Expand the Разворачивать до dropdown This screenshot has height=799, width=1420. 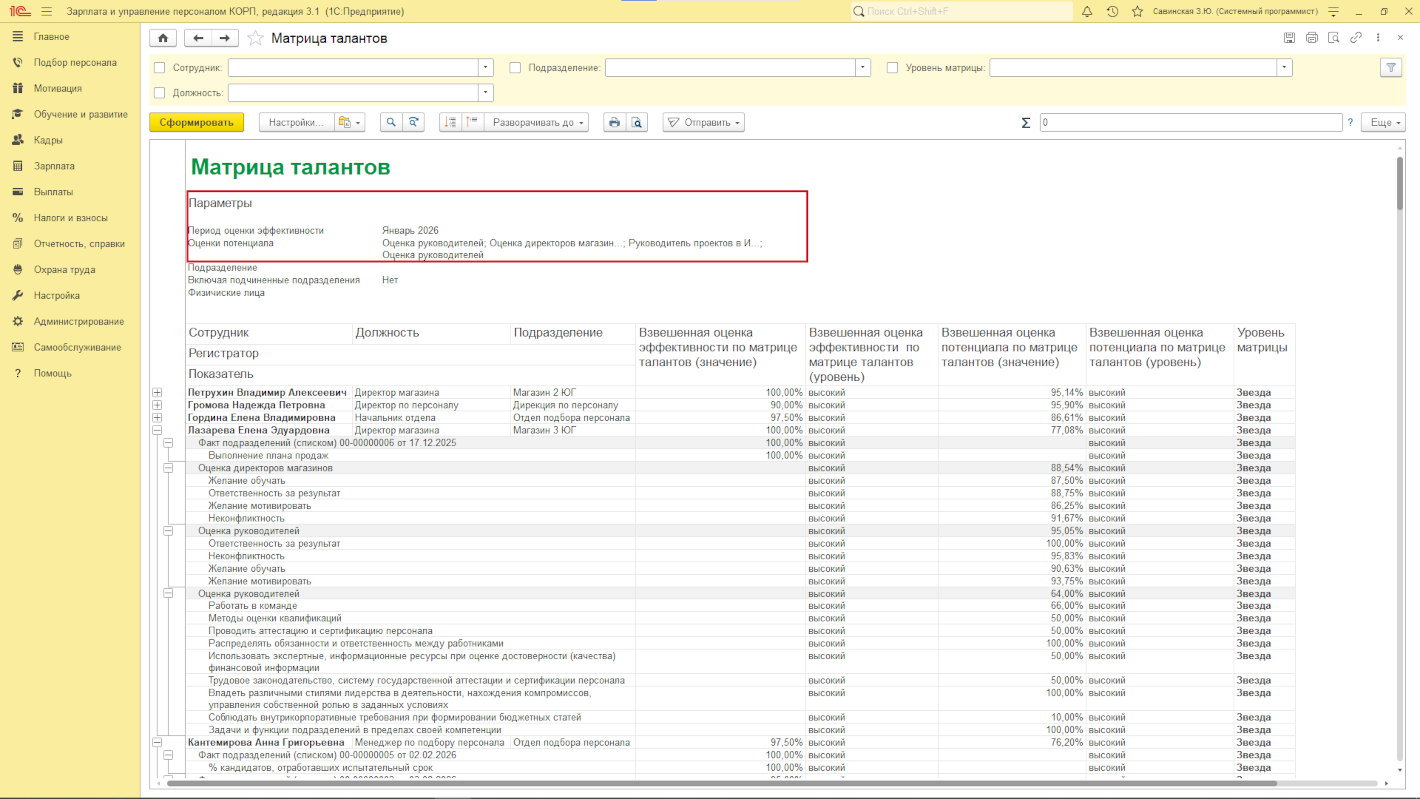pyautogui.click(x=539, y=122)
